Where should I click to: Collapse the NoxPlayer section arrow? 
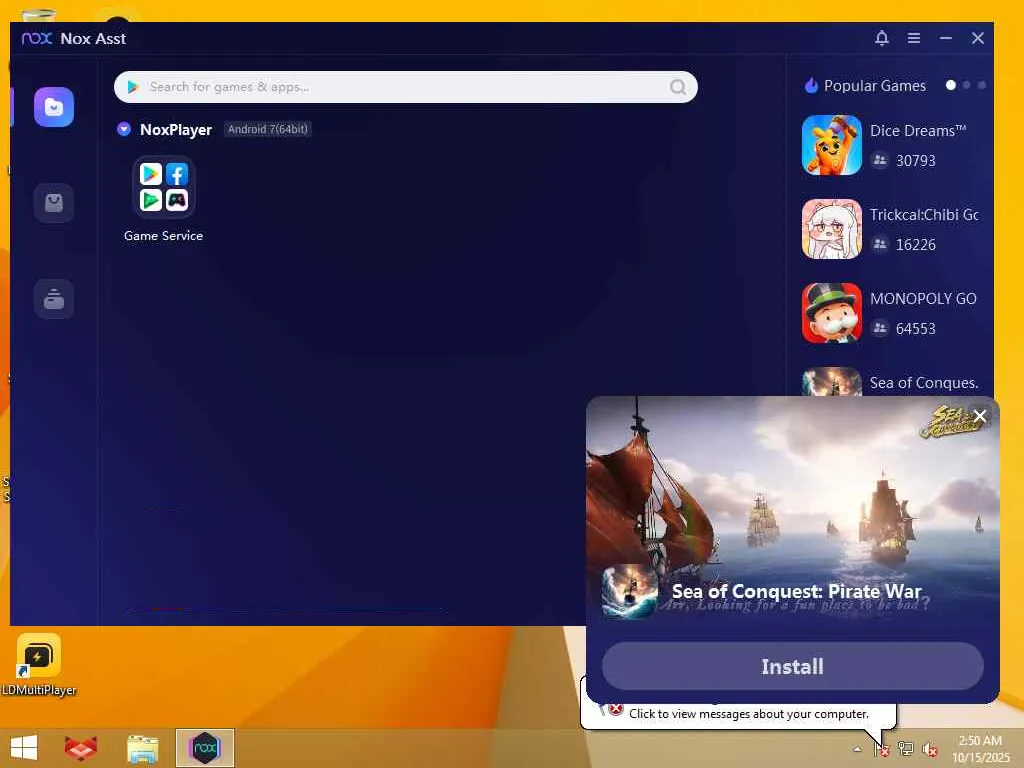tap(124, 129)
